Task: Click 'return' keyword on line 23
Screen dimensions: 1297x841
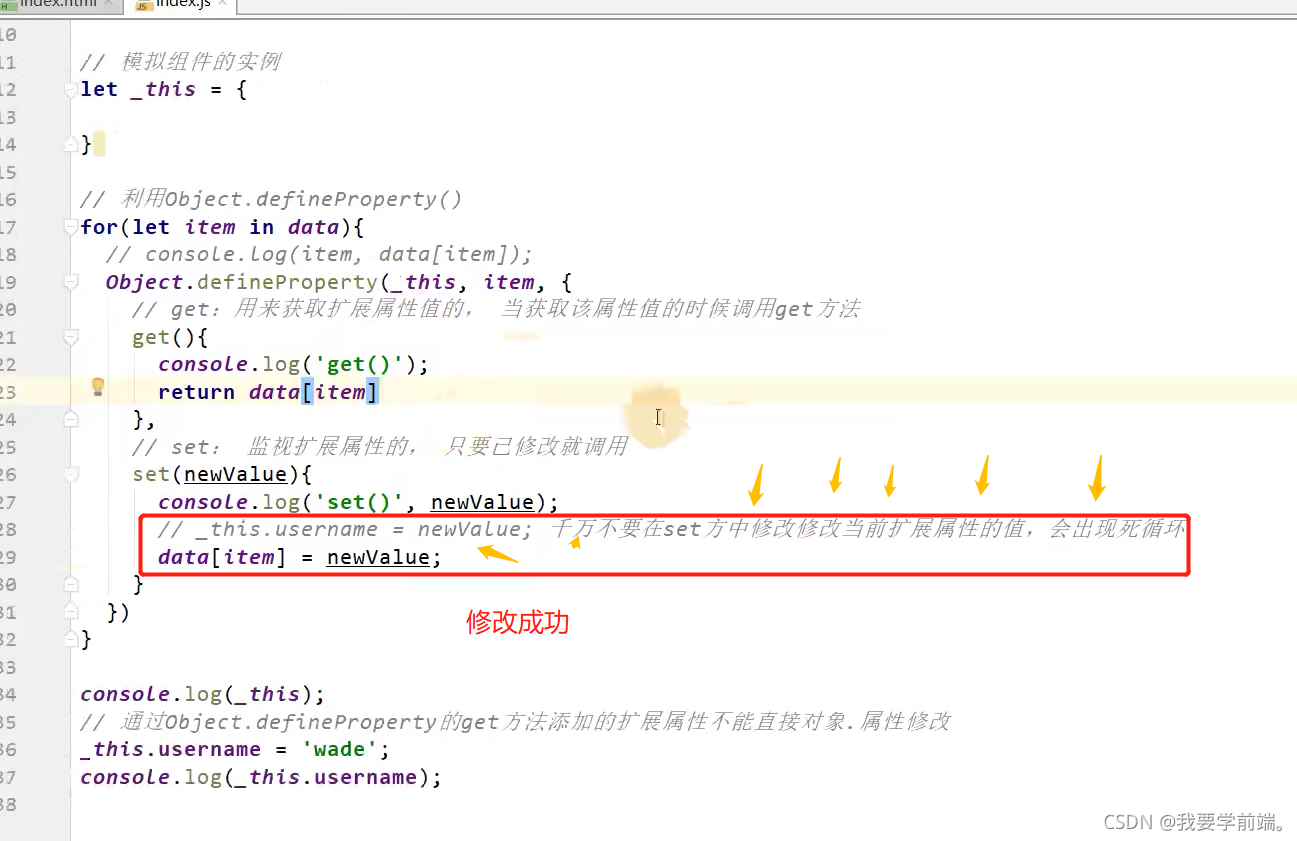Action: 196,392
